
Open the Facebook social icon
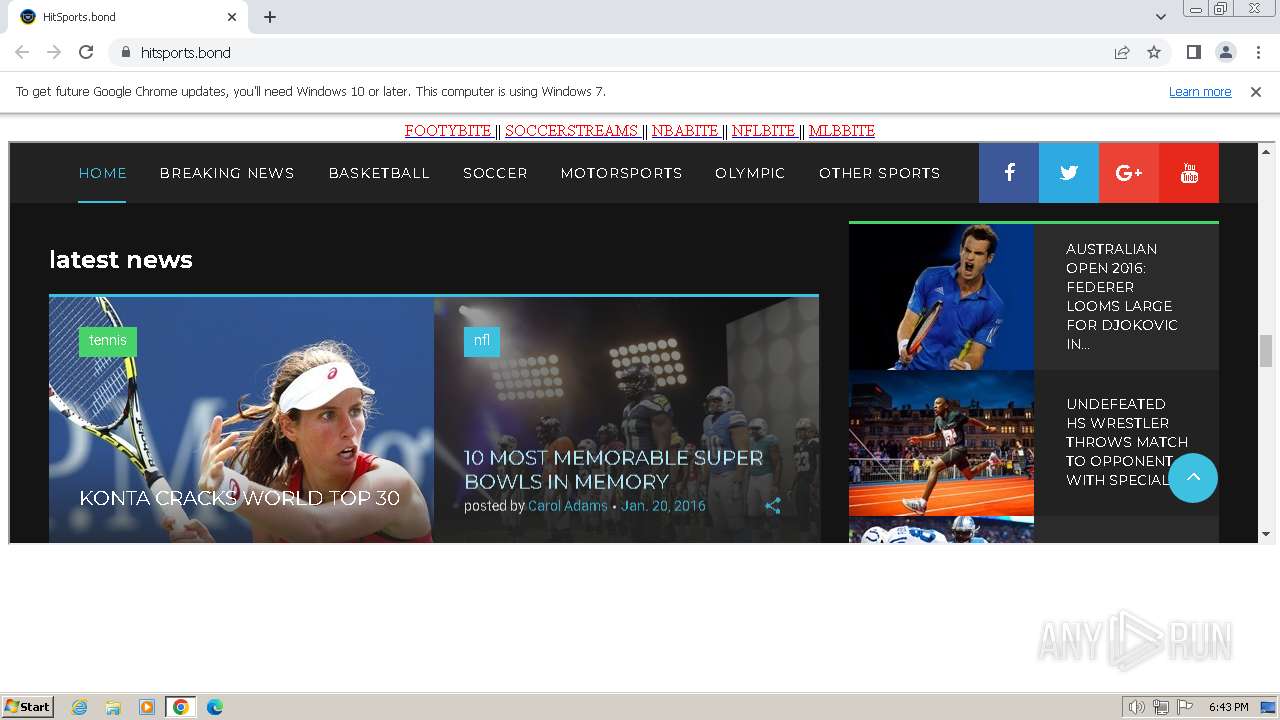[1009, 173]
